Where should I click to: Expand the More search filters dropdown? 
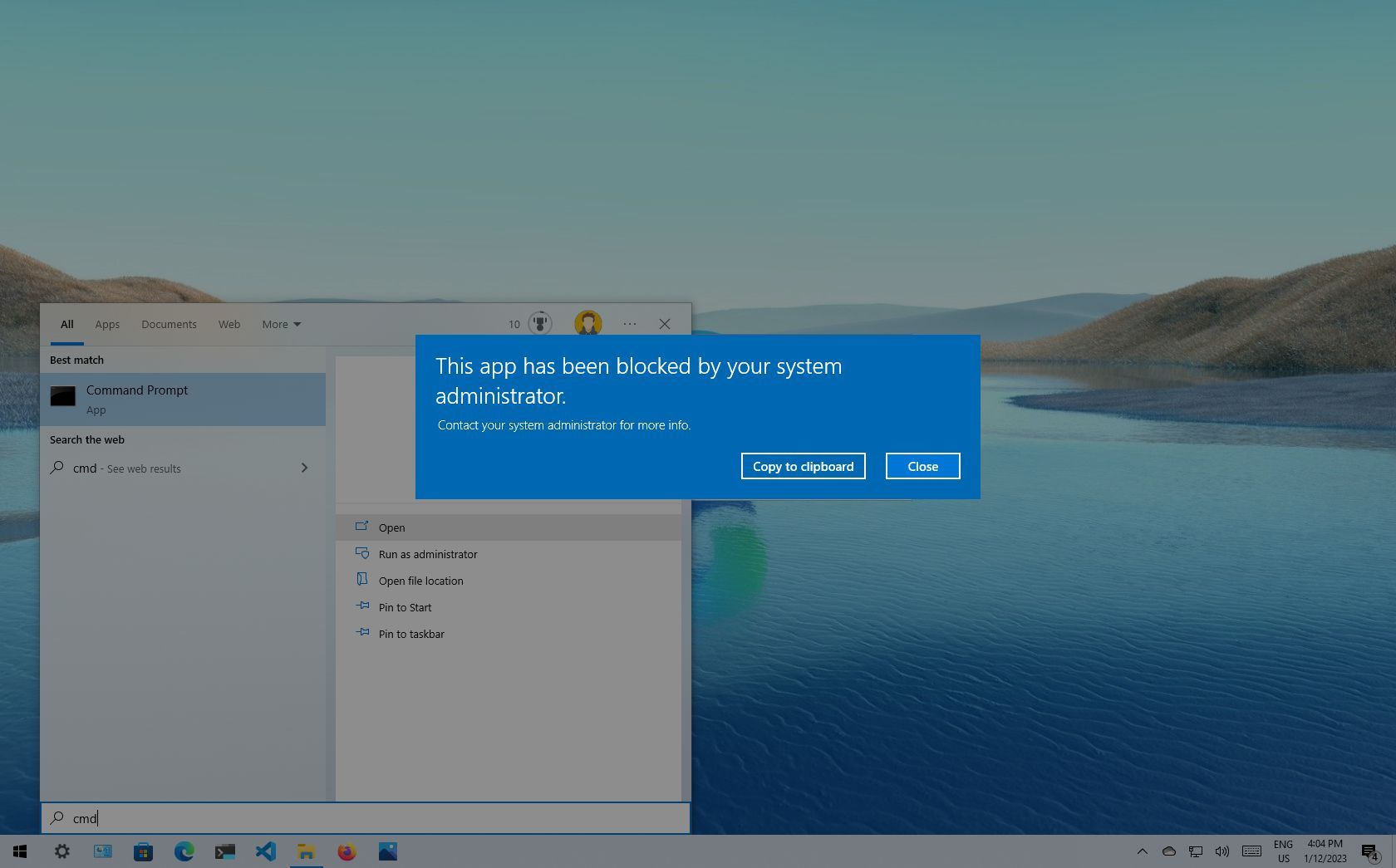tap(281, 324)
